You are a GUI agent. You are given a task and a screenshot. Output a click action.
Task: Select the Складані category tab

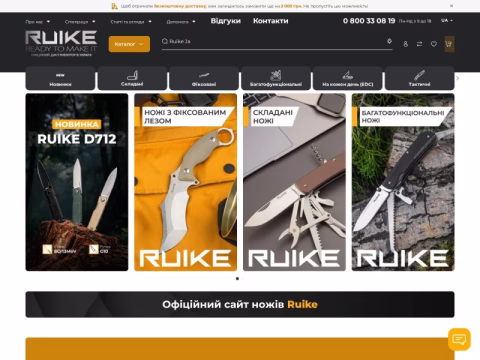pos(132,78)
